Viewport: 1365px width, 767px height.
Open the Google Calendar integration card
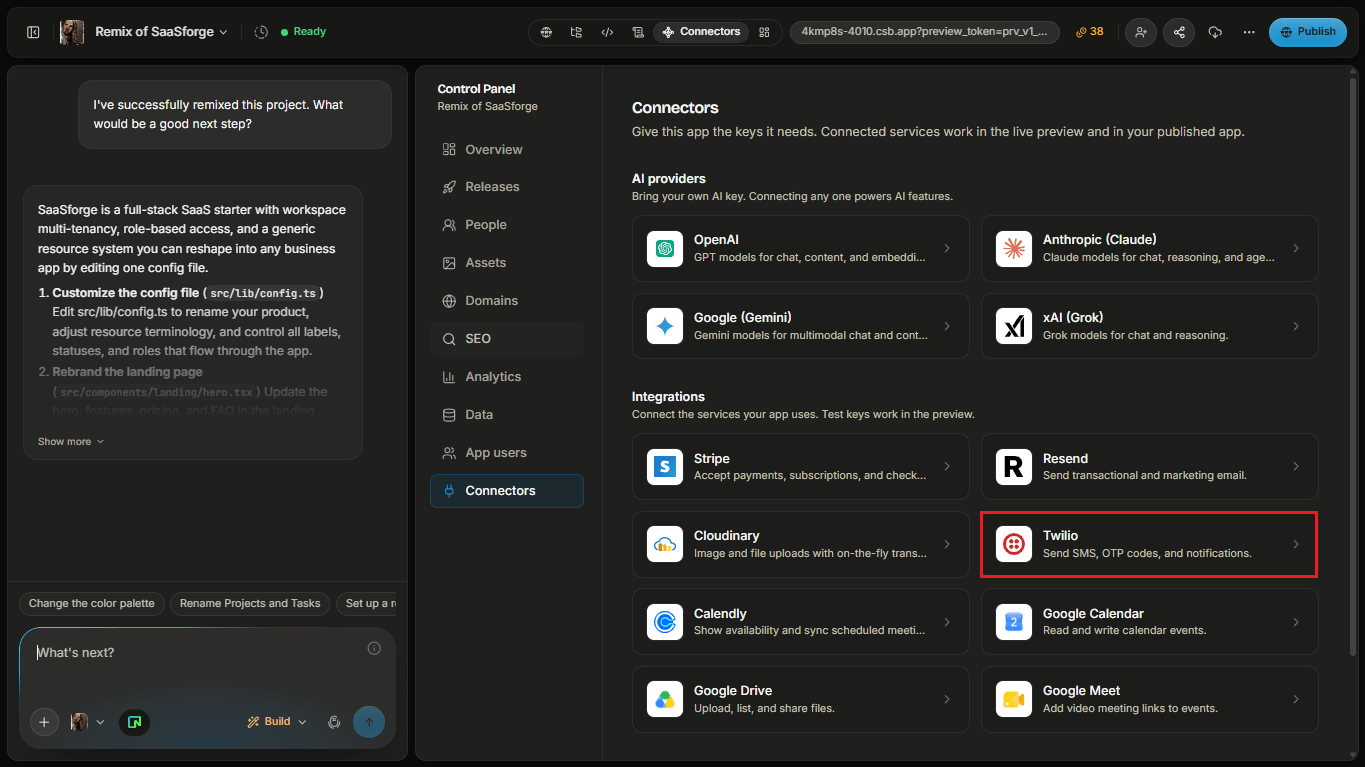pyautogui.click(x=1149, y=622)
